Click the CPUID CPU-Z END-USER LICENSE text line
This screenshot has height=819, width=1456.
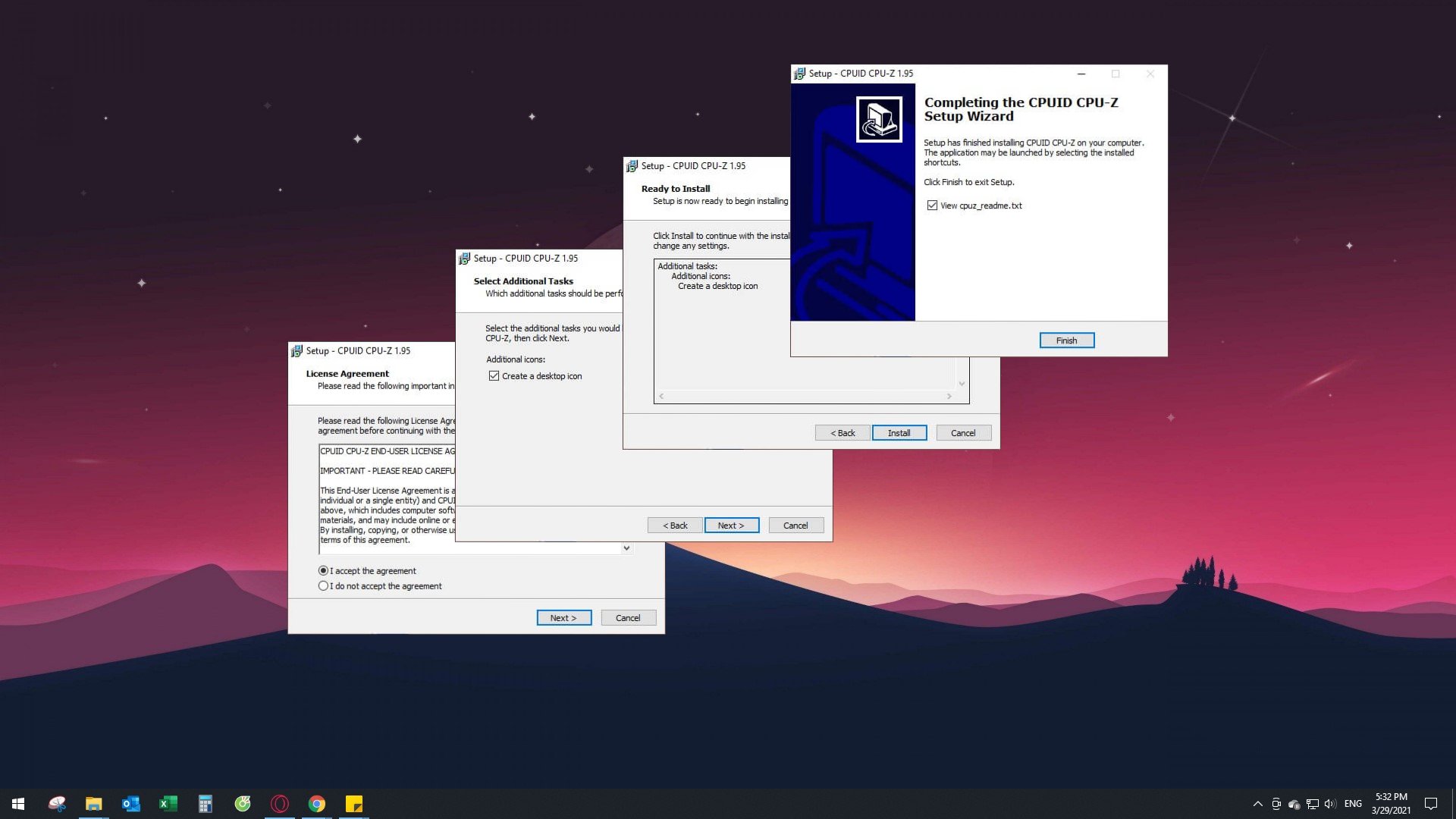[388, 451]
